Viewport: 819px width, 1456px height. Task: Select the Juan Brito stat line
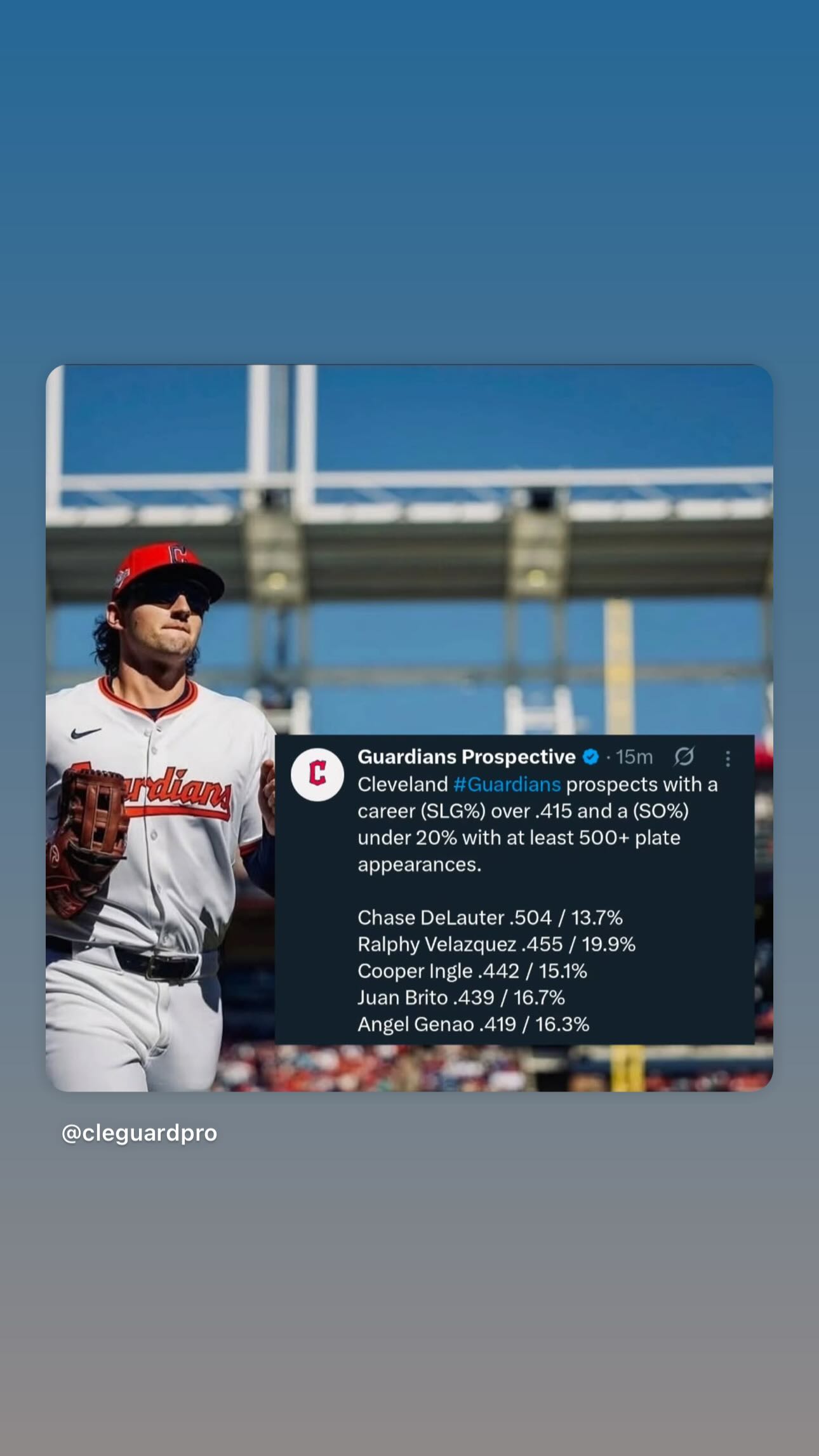coord(461,998)
